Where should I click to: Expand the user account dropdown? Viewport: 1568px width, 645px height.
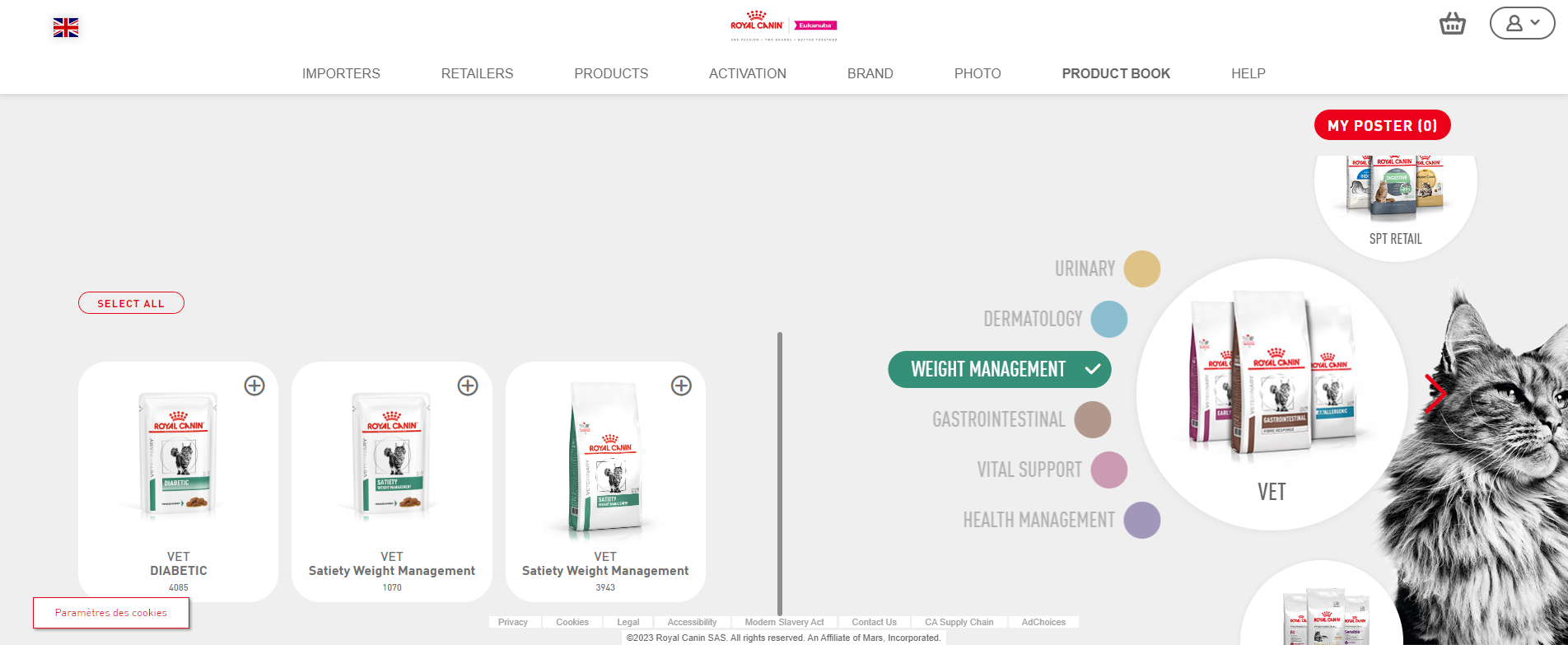point(1522,24)
